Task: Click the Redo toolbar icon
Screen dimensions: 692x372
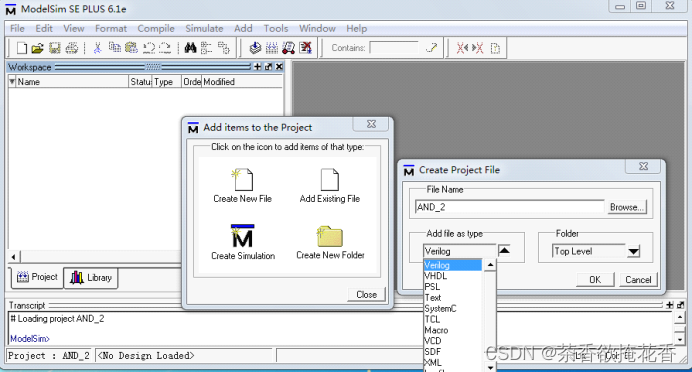Action: coord(165,48)
